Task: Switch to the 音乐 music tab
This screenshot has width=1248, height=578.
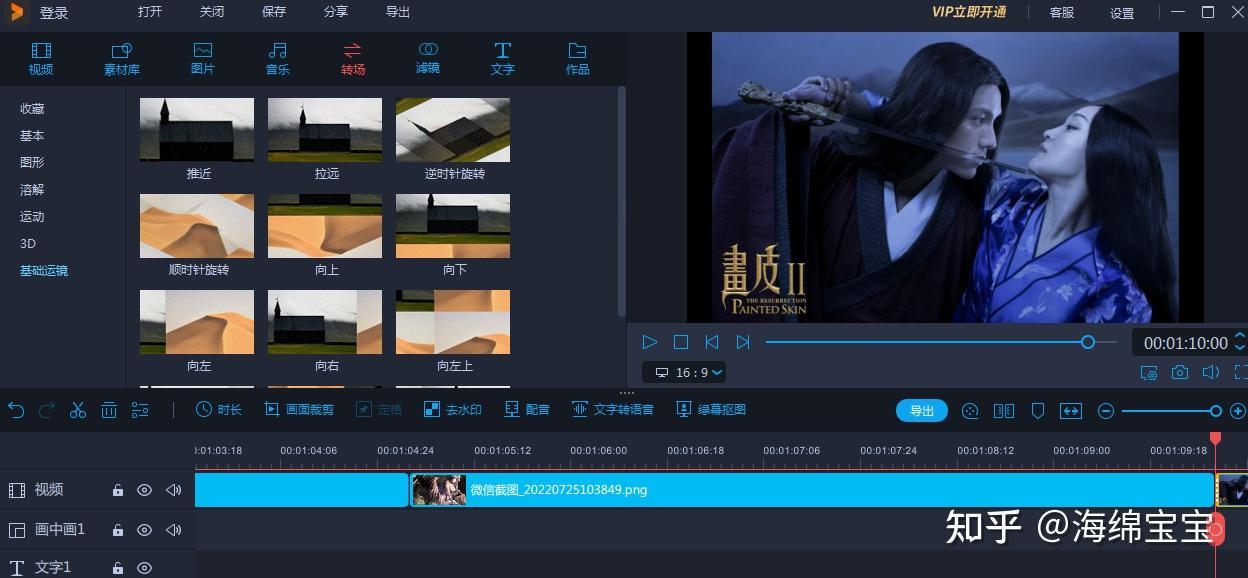Action: pos(277,59)
